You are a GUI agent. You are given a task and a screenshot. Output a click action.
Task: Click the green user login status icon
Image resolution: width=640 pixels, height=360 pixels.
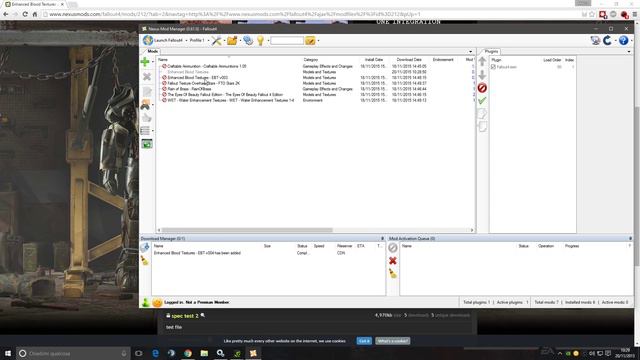point(145,302)
